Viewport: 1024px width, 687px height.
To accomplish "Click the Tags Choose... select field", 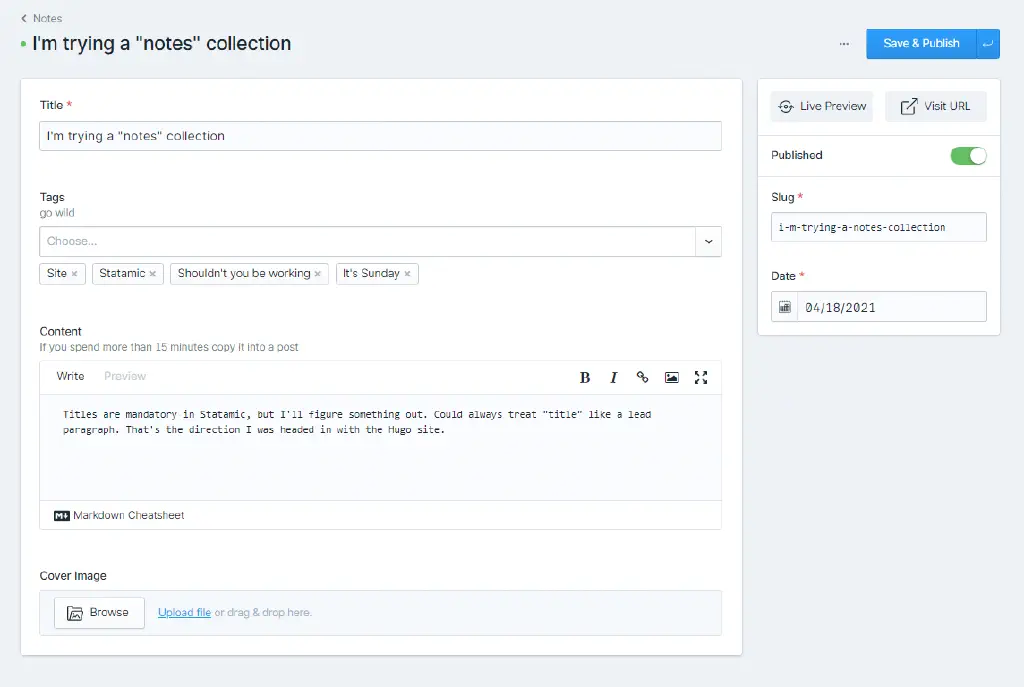I will point(368,242).
